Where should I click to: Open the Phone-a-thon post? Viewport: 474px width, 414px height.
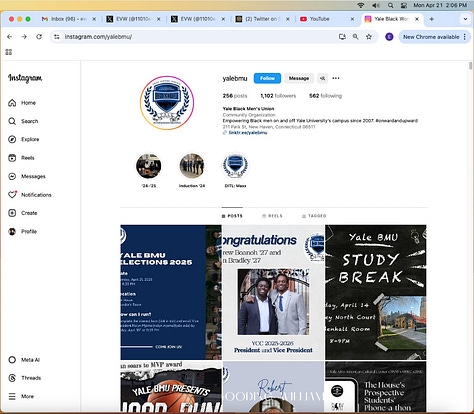pyautogui.click(x=376, y=386)
